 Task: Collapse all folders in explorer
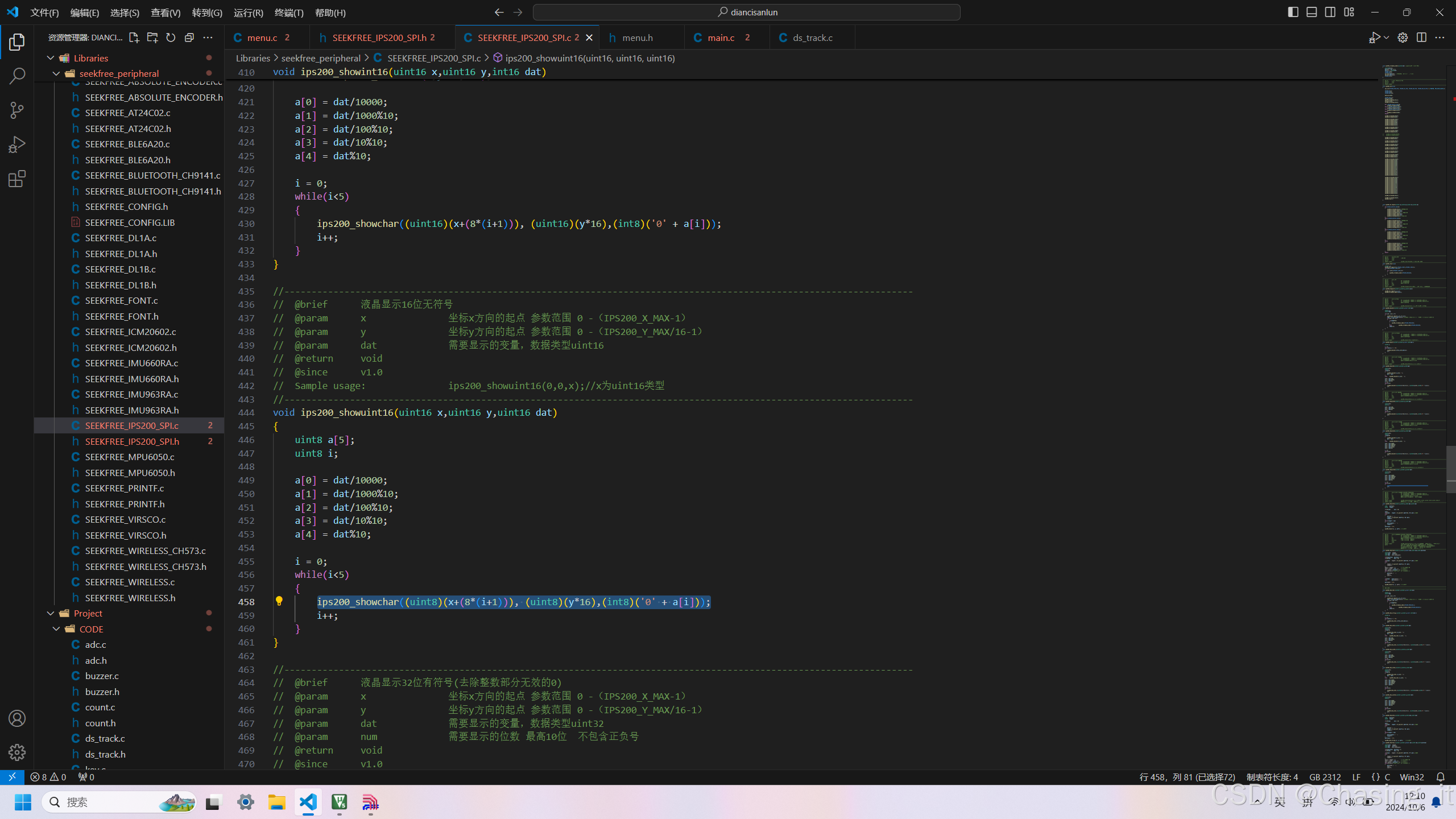coord(189,38)
